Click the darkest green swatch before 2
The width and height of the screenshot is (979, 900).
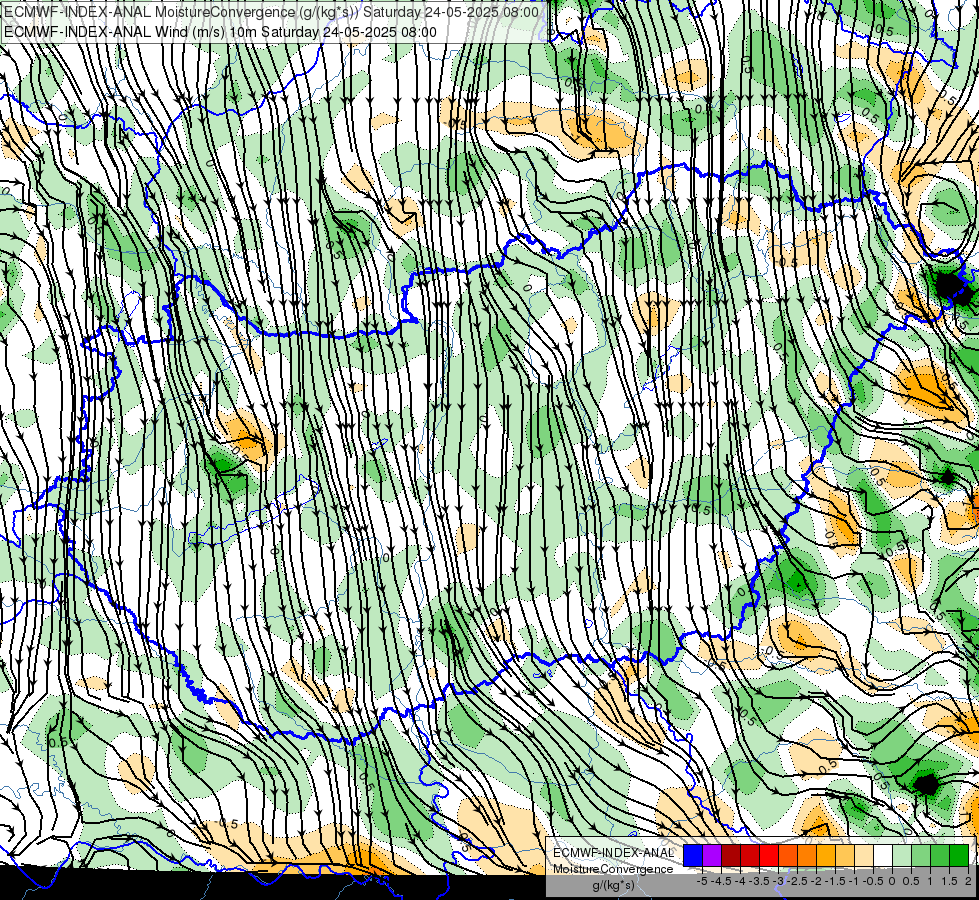959,855
